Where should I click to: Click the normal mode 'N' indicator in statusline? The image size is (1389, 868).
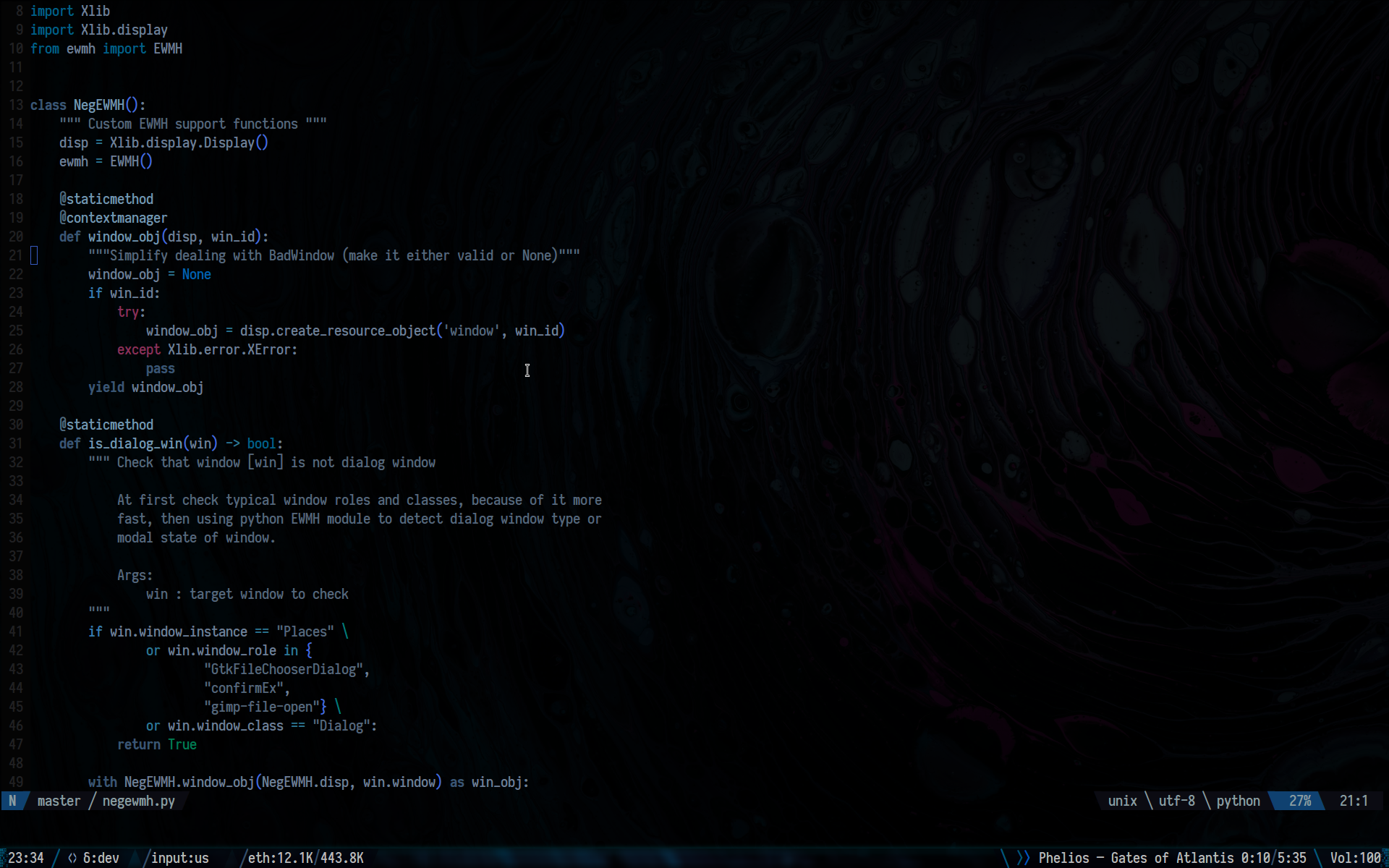click(x=12, y=801)
